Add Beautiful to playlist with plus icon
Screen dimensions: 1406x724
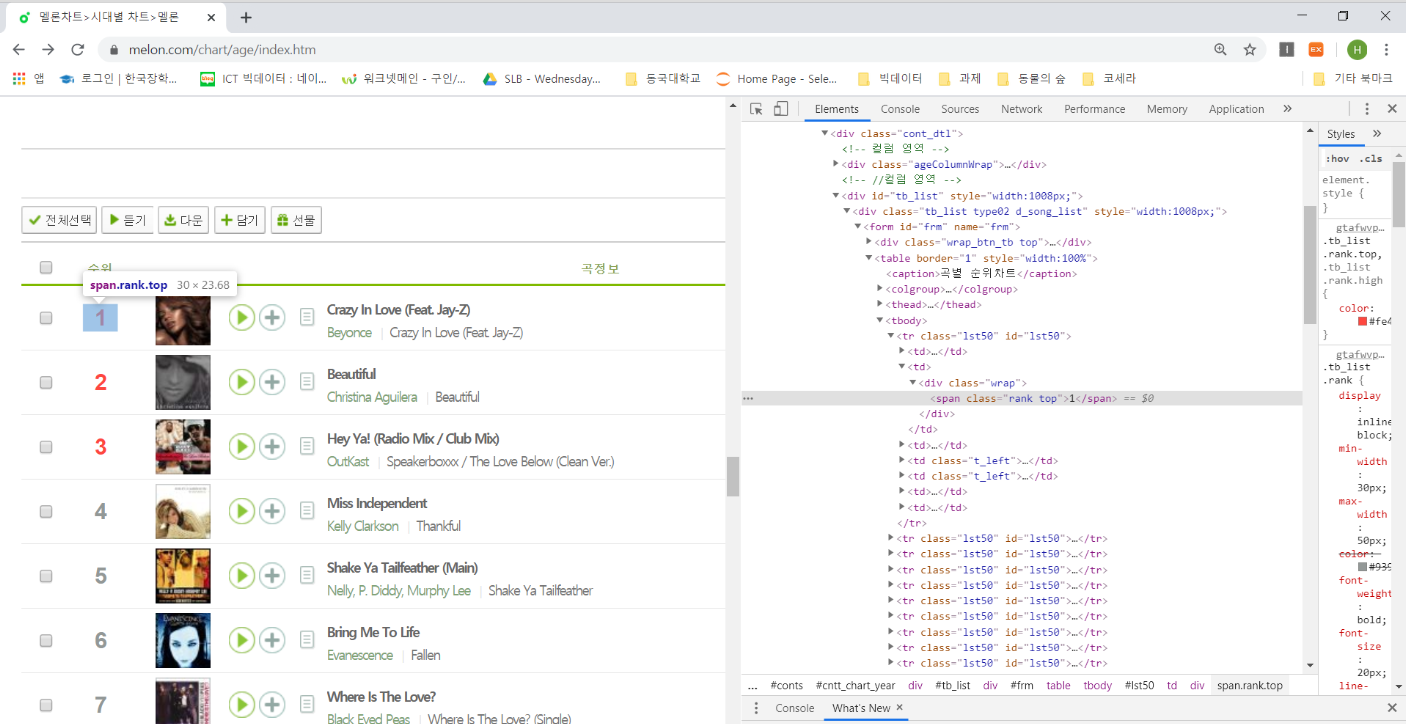[272, 382]
